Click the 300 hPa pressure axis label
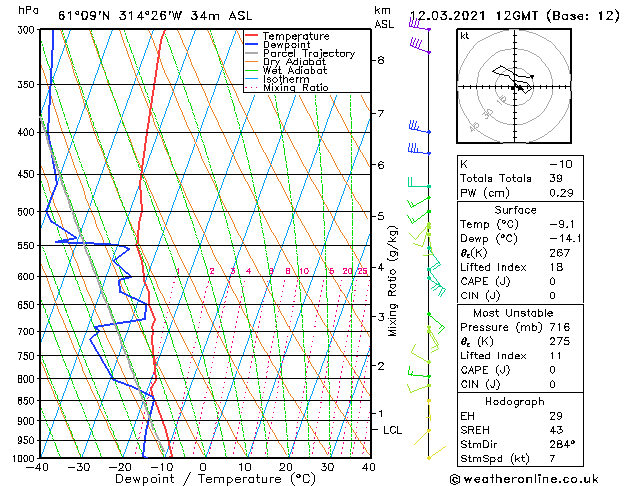Image resolution: width=629 pixels, height=486 pixels. (x=28, y=30)
